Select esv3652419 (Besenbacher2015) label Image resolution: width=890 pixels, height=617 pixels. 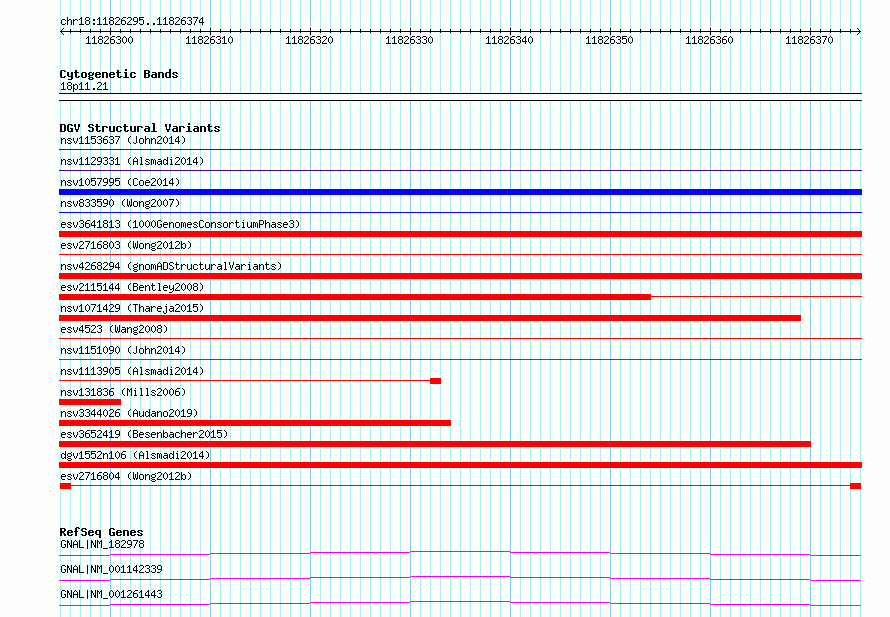[x=144, y=434]
